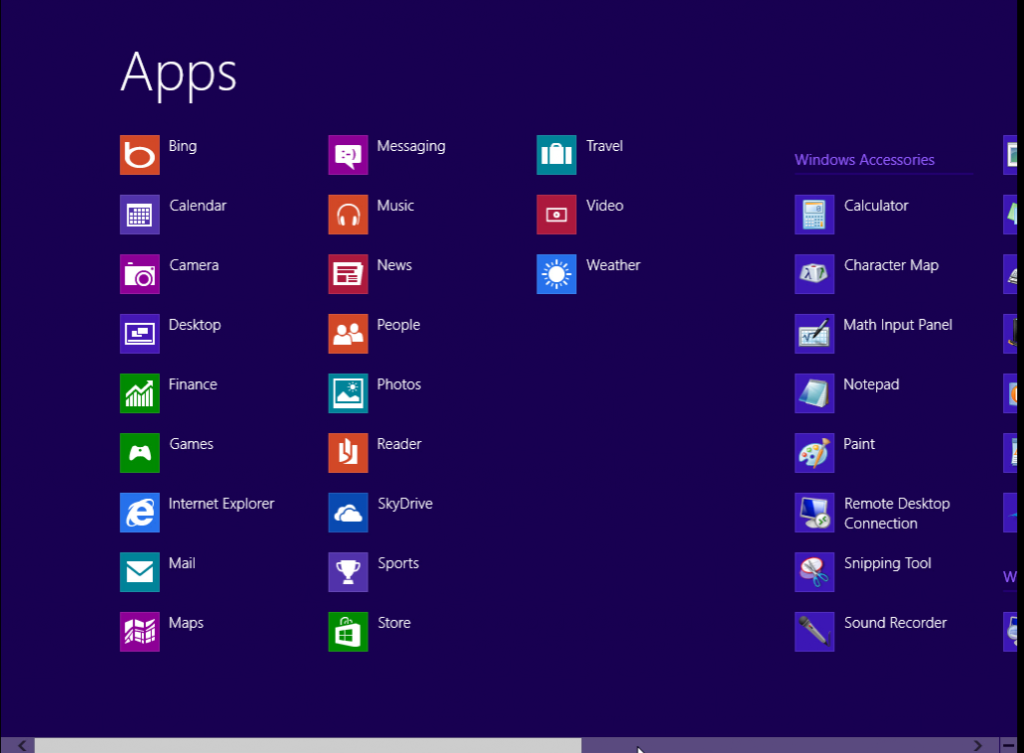1024x753 pixels.
Task: Open the Travel suitcase icon
Action: tap(556, 155)
